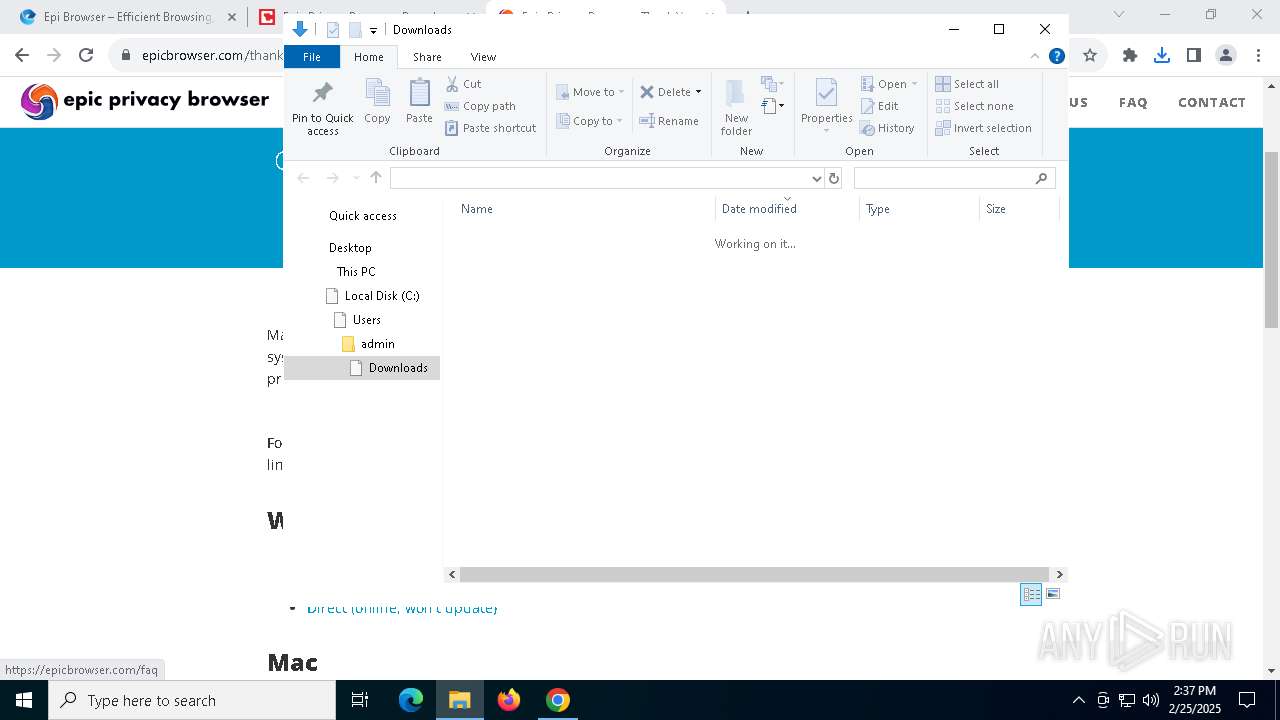Select This PC in navigation pane

click(356, 272)
